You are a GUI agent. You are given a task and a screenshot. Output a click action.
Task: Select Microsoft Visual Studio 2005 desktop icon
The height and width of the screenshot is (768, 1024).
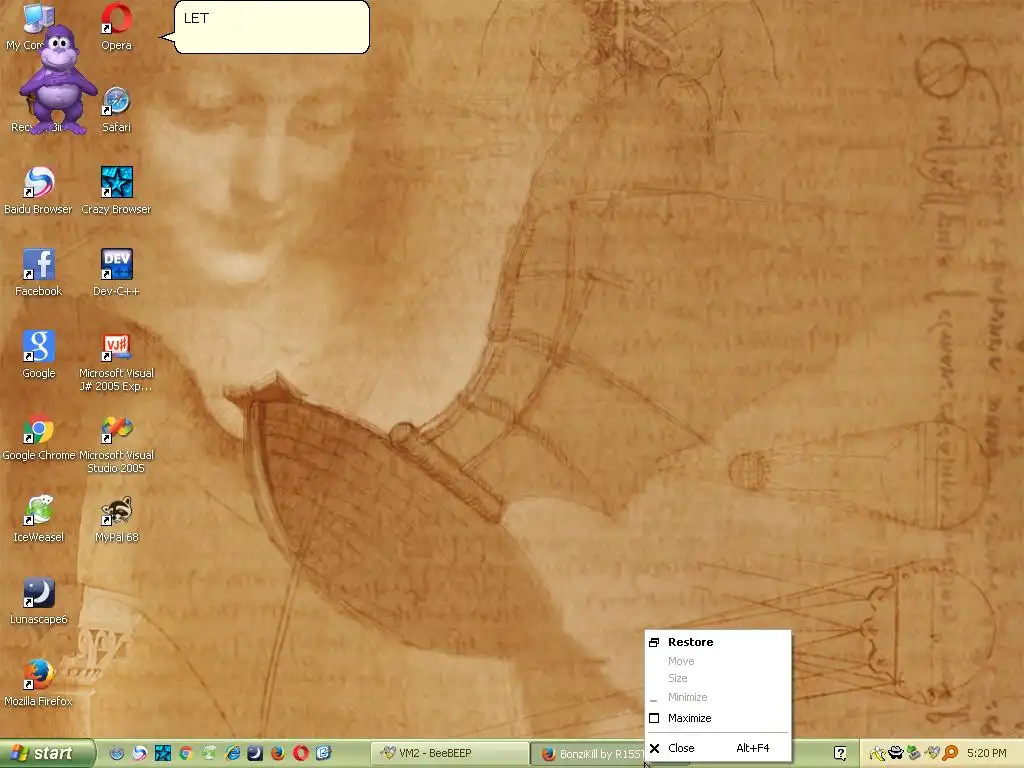[x=116, y=443]
